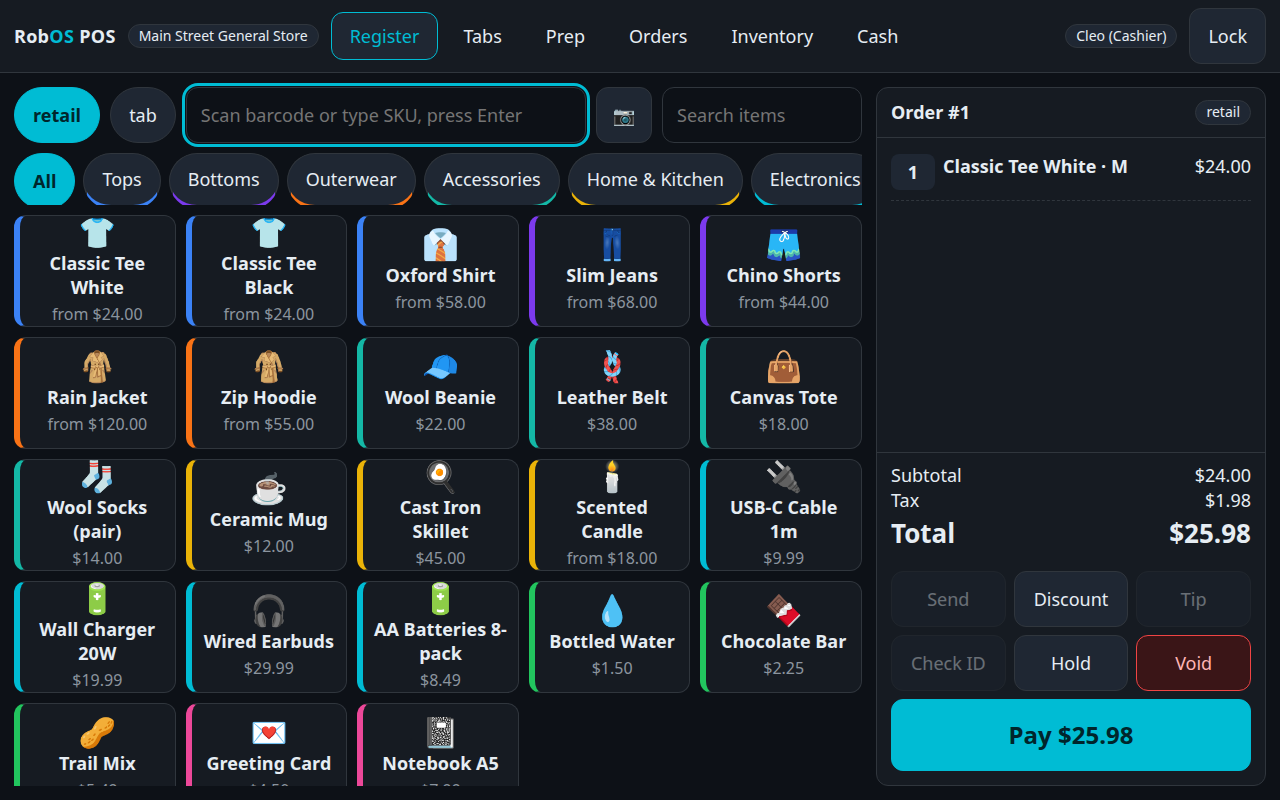This screenshot has height=800, width=1280.
Task: Filter items by Outerwear category
Action: (x=351, y=180)
